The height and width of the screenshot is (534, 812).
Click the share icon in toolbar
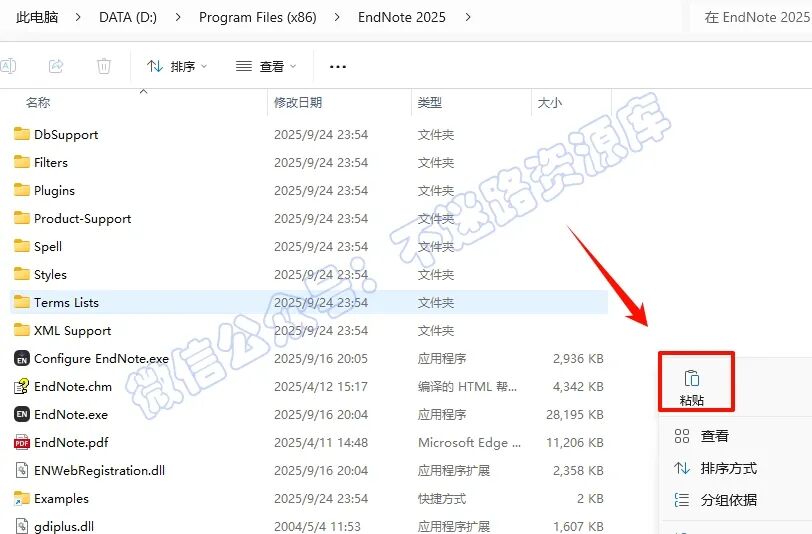[x=56, y=66]
